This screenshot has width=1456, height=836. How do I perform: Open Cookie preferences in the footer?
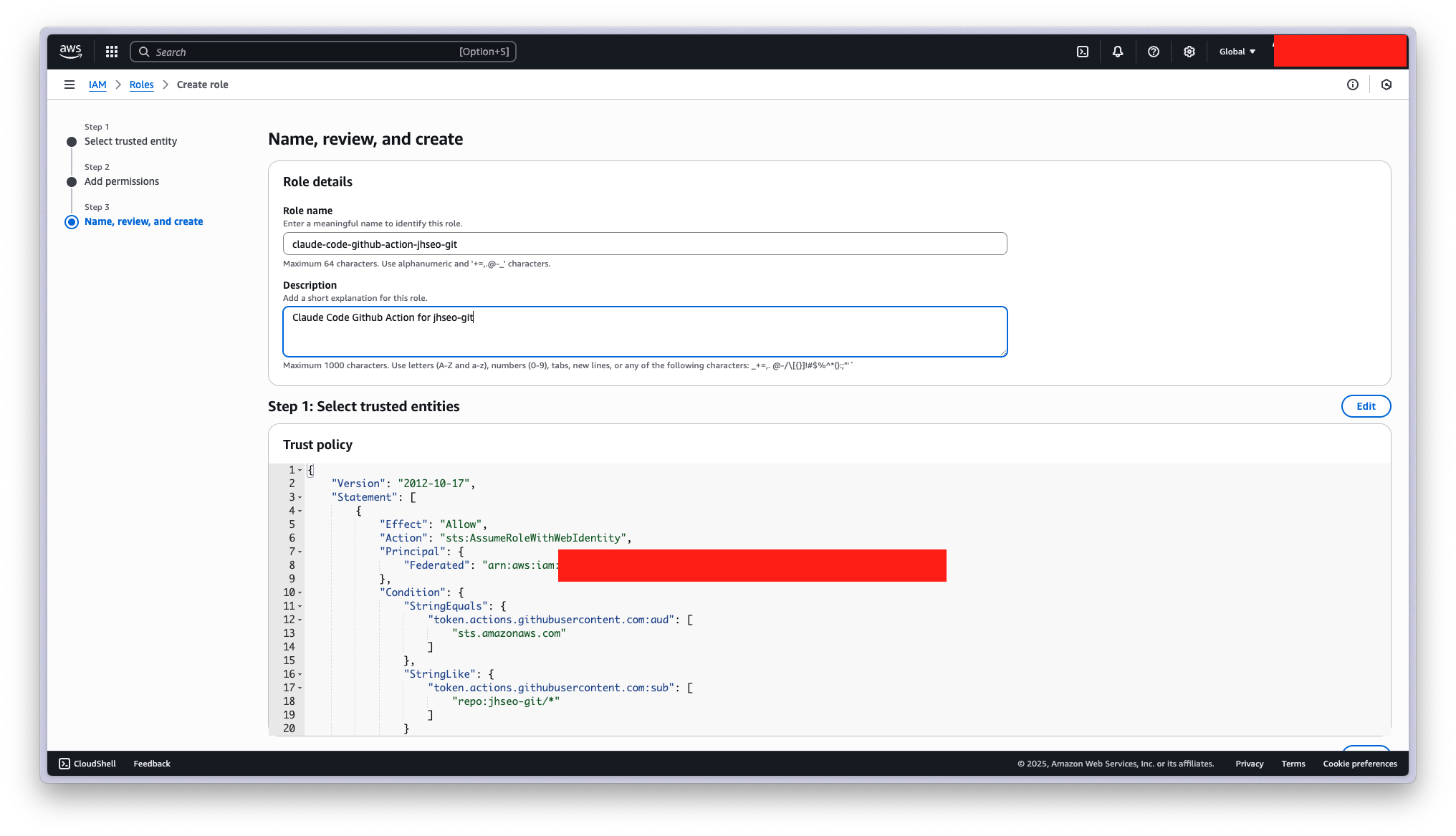click(x=1360, y=764)
